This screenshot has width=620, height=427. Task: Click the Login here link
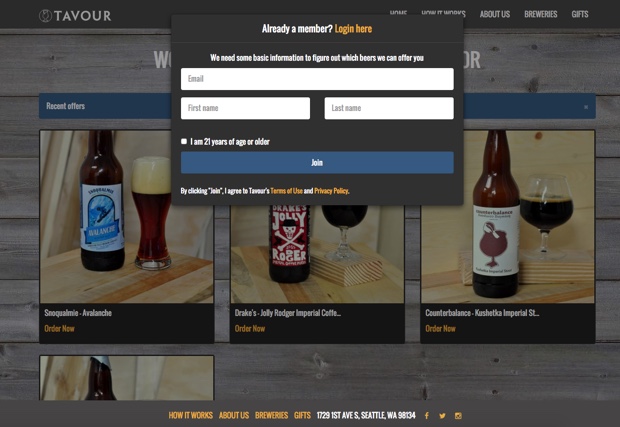click(x=353, y=29)
